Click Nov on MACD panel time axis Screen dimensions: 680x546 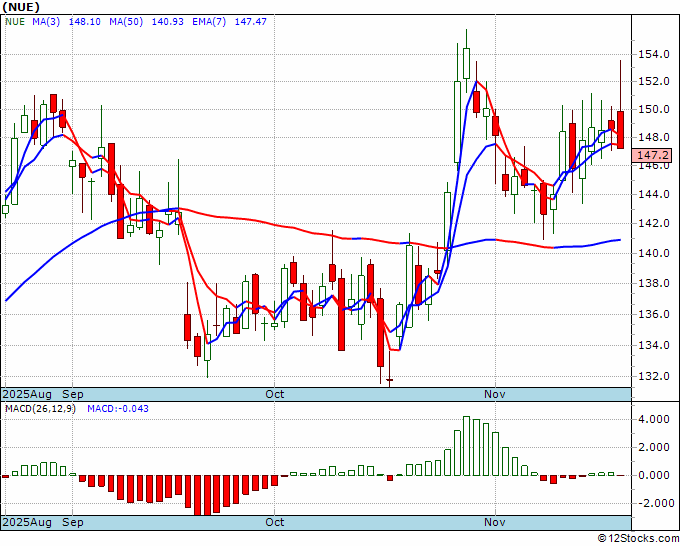point(494,522)
